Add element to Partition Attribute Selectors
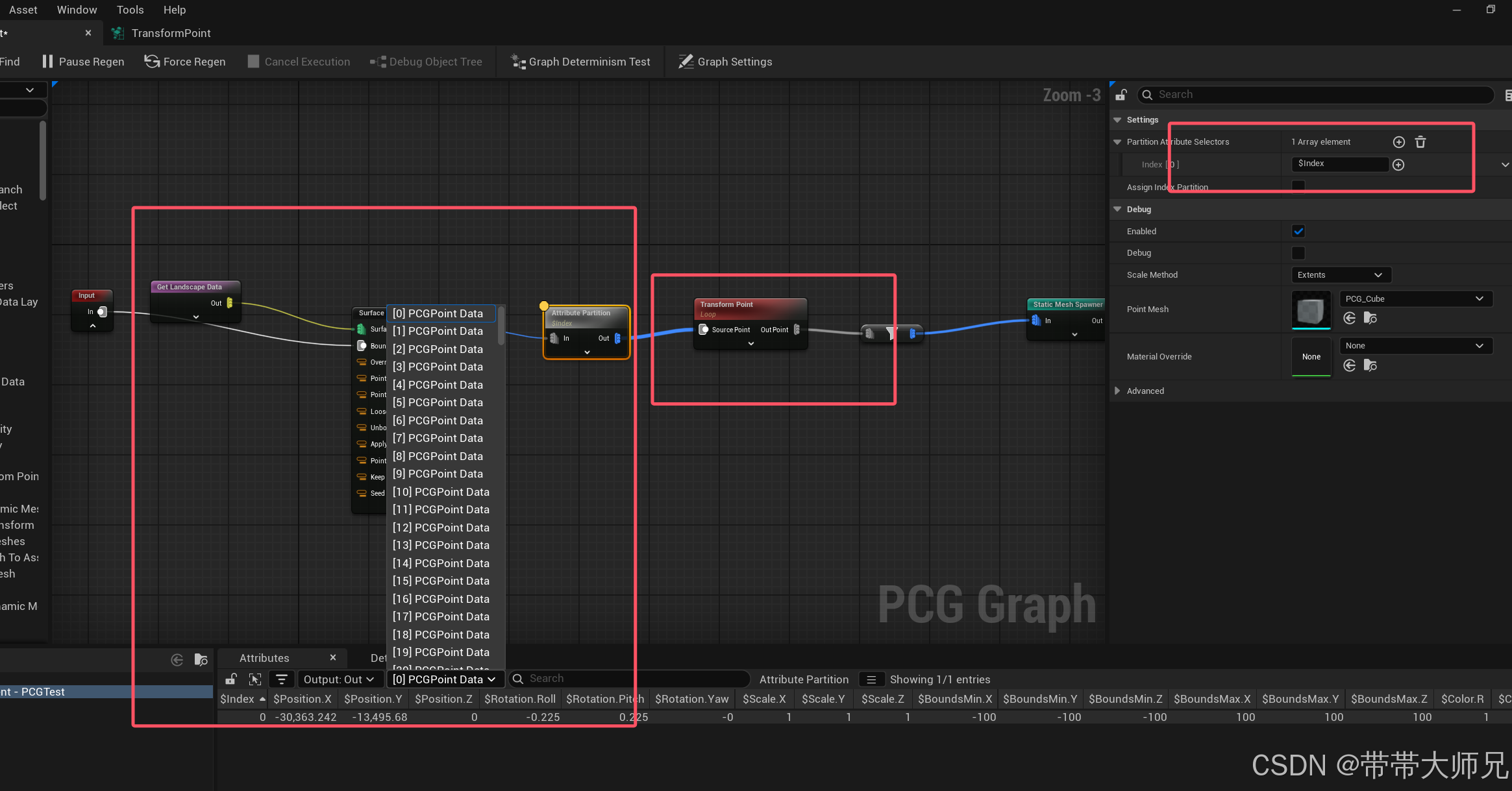 (1399, 142)
